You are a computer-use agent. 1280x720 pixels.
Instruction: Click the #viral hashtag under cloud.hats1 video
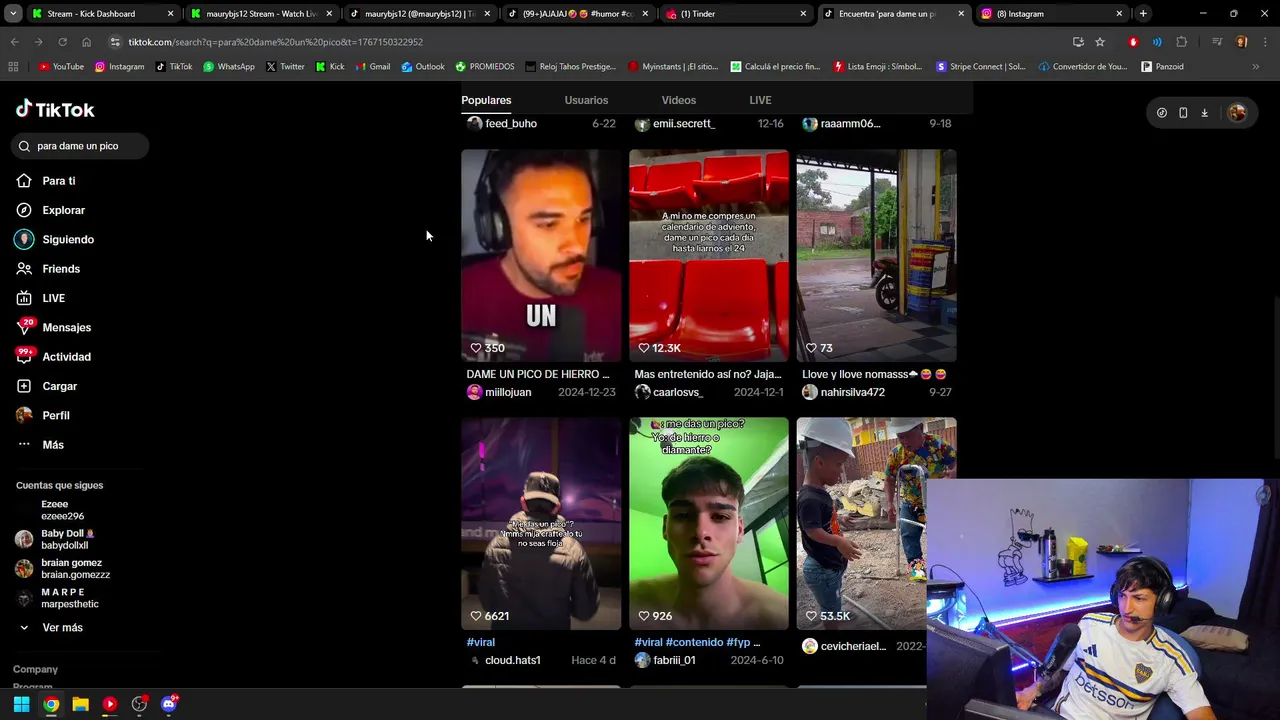(x=481, y=642)
